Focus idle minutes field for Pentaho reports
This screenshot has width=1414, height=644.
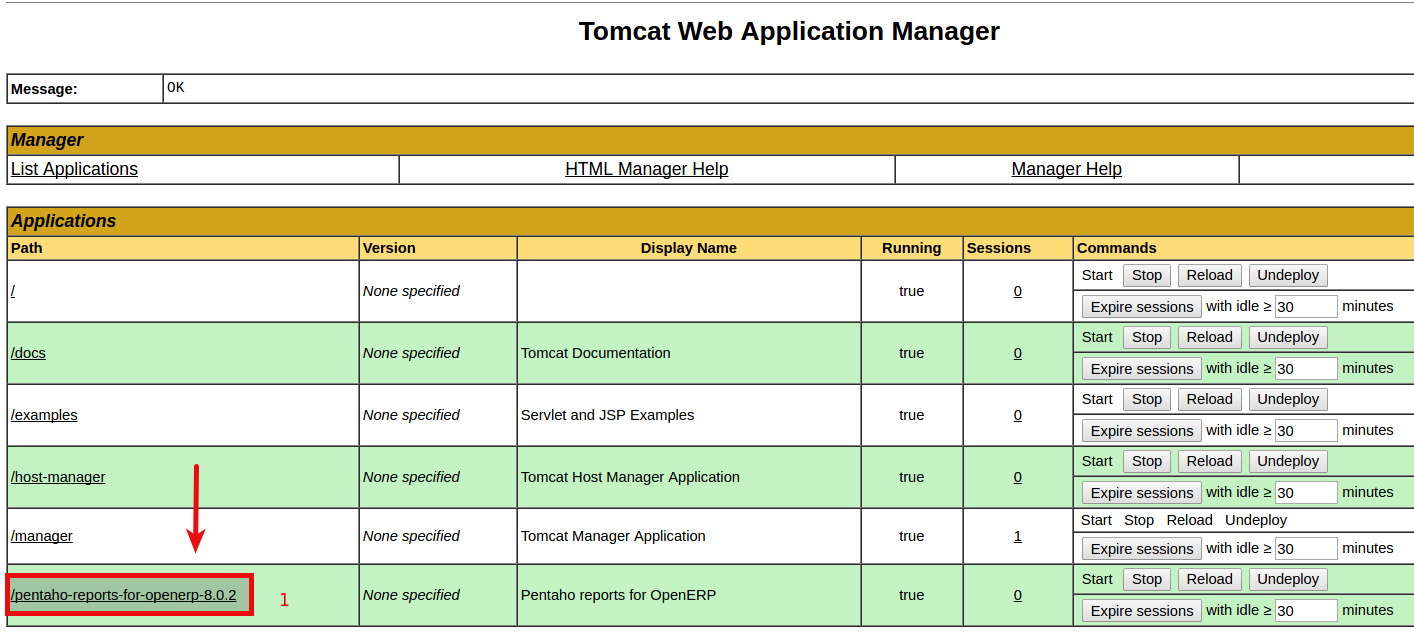[1306, 611]
